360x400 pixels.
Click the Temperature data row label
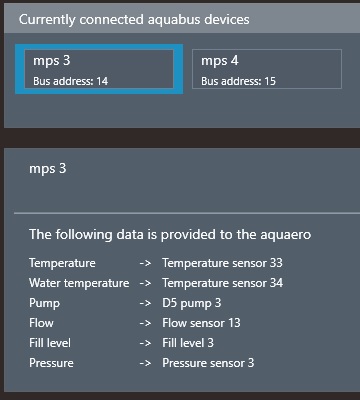(62, 263)
